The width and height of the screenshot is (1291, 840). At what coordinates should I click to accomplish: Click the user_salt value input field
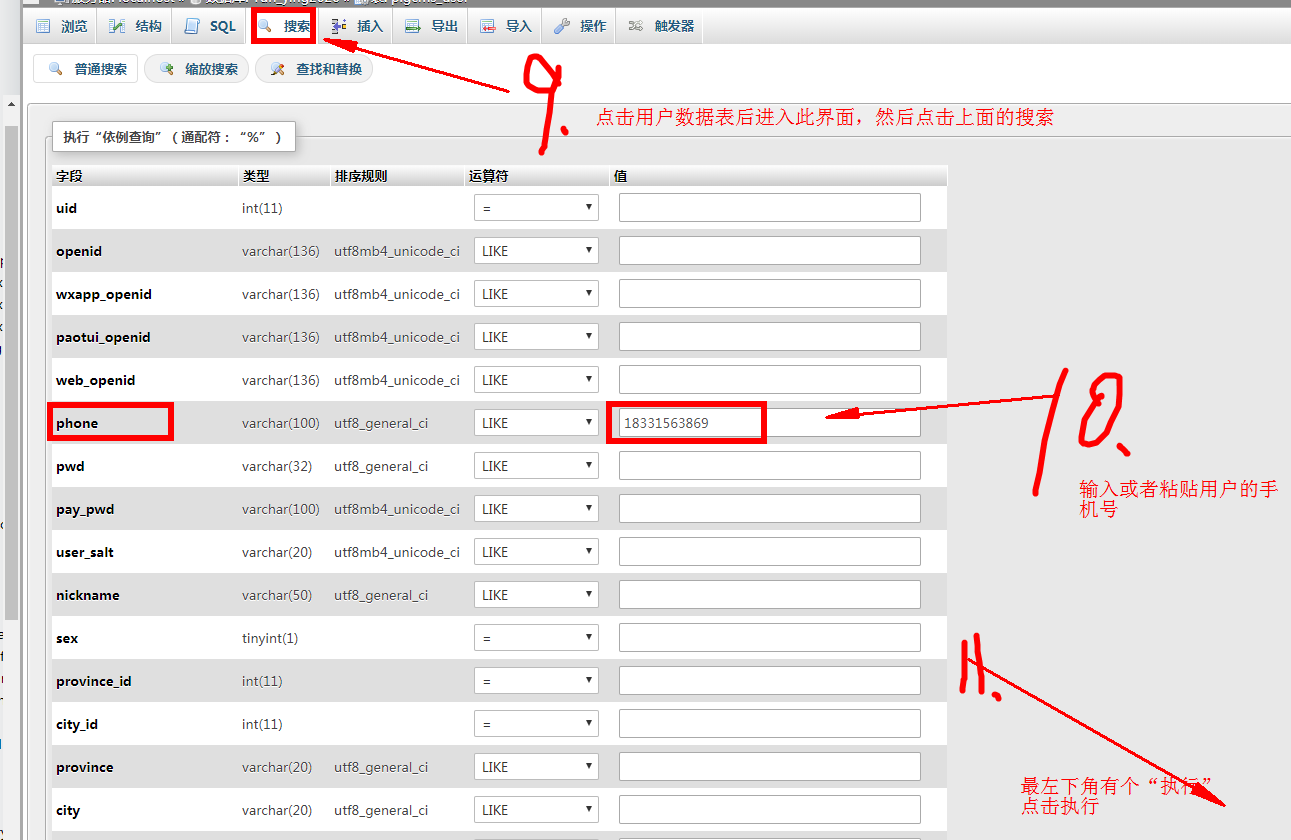click(770, 552)
